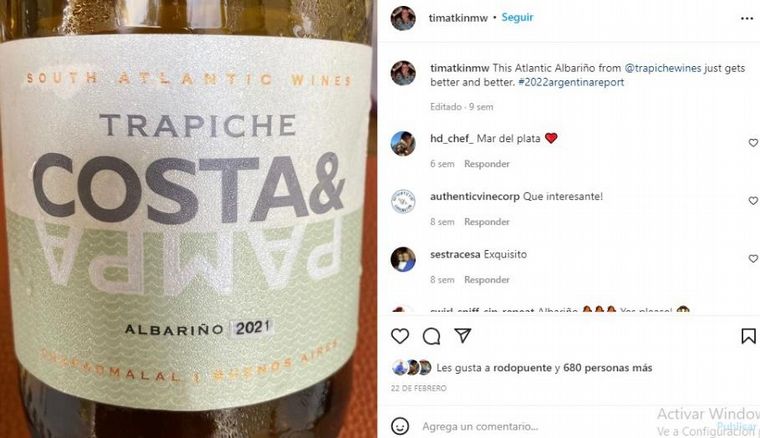Image resolution: width=760 pixels, height=438 pixels.
Task: View hd_chef_ profile avatar
Action: [x=403, y=143]
